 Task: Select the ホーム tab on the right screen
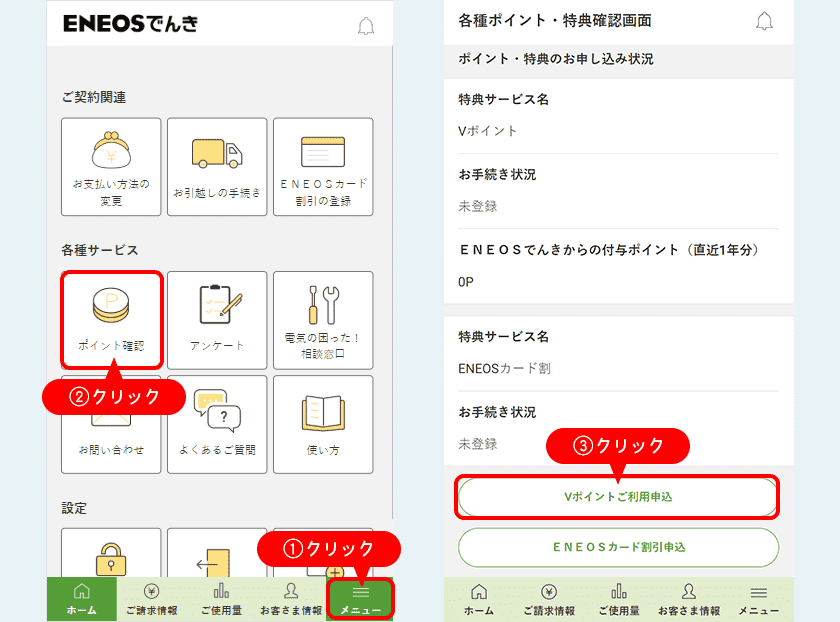479,599
